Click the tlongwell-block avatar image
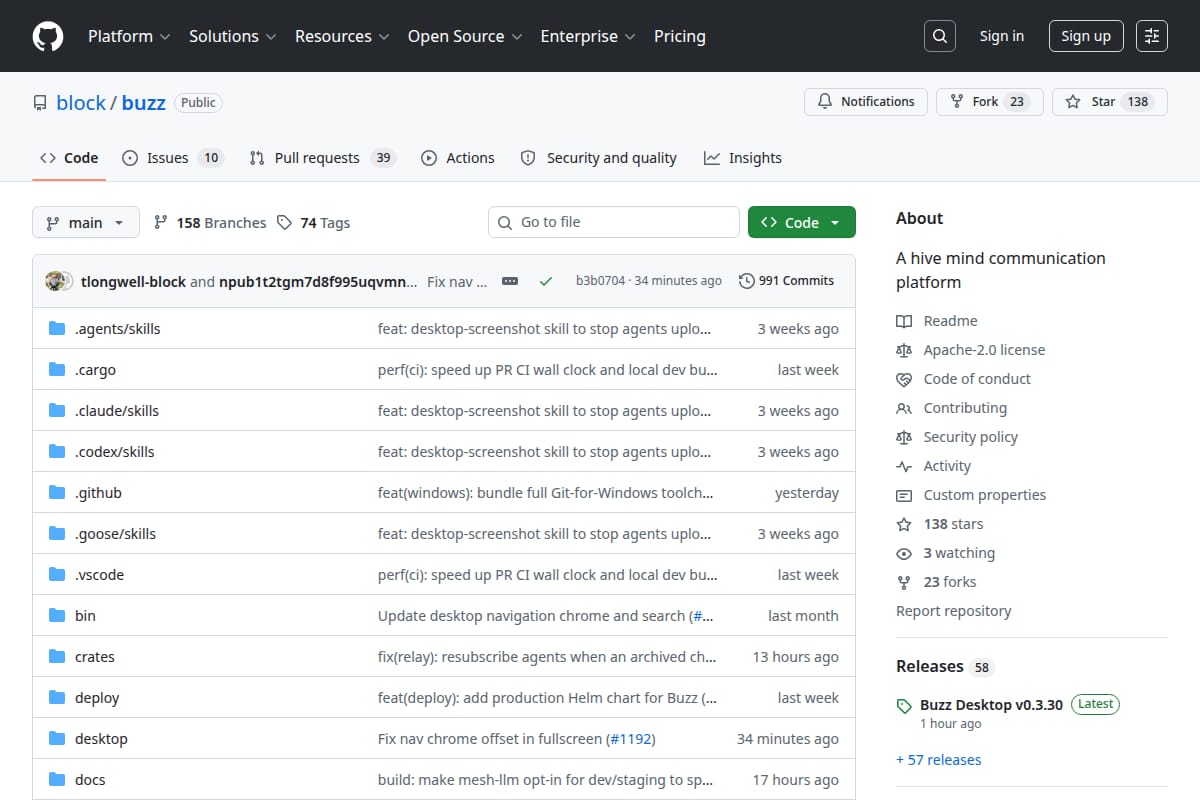 coord(55,281)
